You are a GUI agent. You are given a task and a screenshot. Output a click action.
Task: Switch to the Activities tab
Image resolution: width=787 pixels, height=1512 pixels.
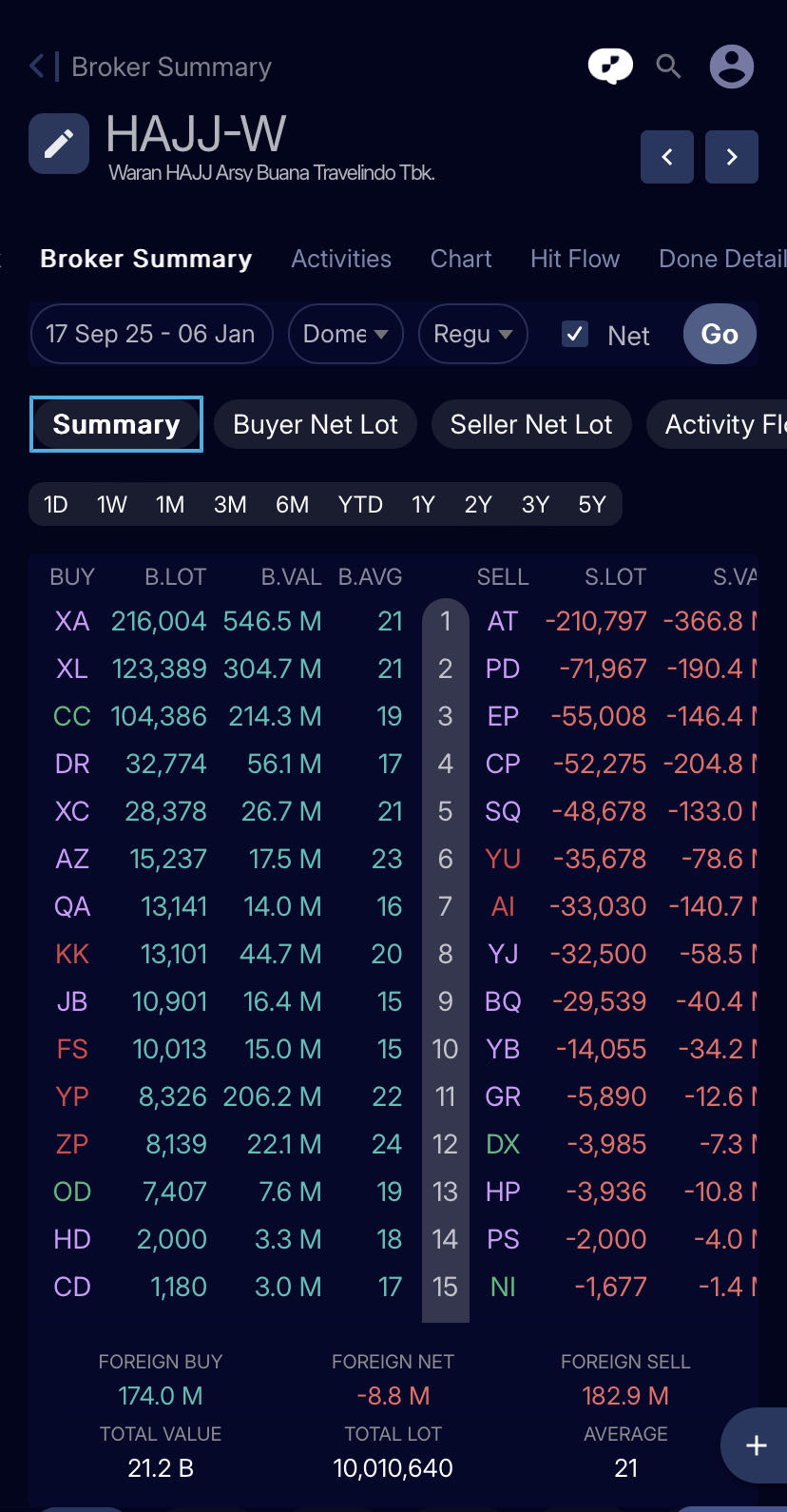click(341, 259)
